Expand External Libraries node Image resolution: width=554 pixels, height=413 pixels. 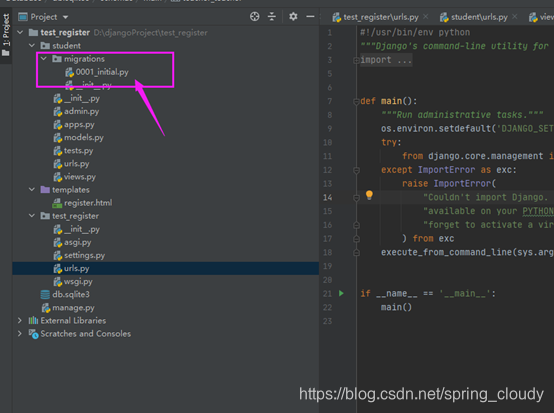pos(20,320)
